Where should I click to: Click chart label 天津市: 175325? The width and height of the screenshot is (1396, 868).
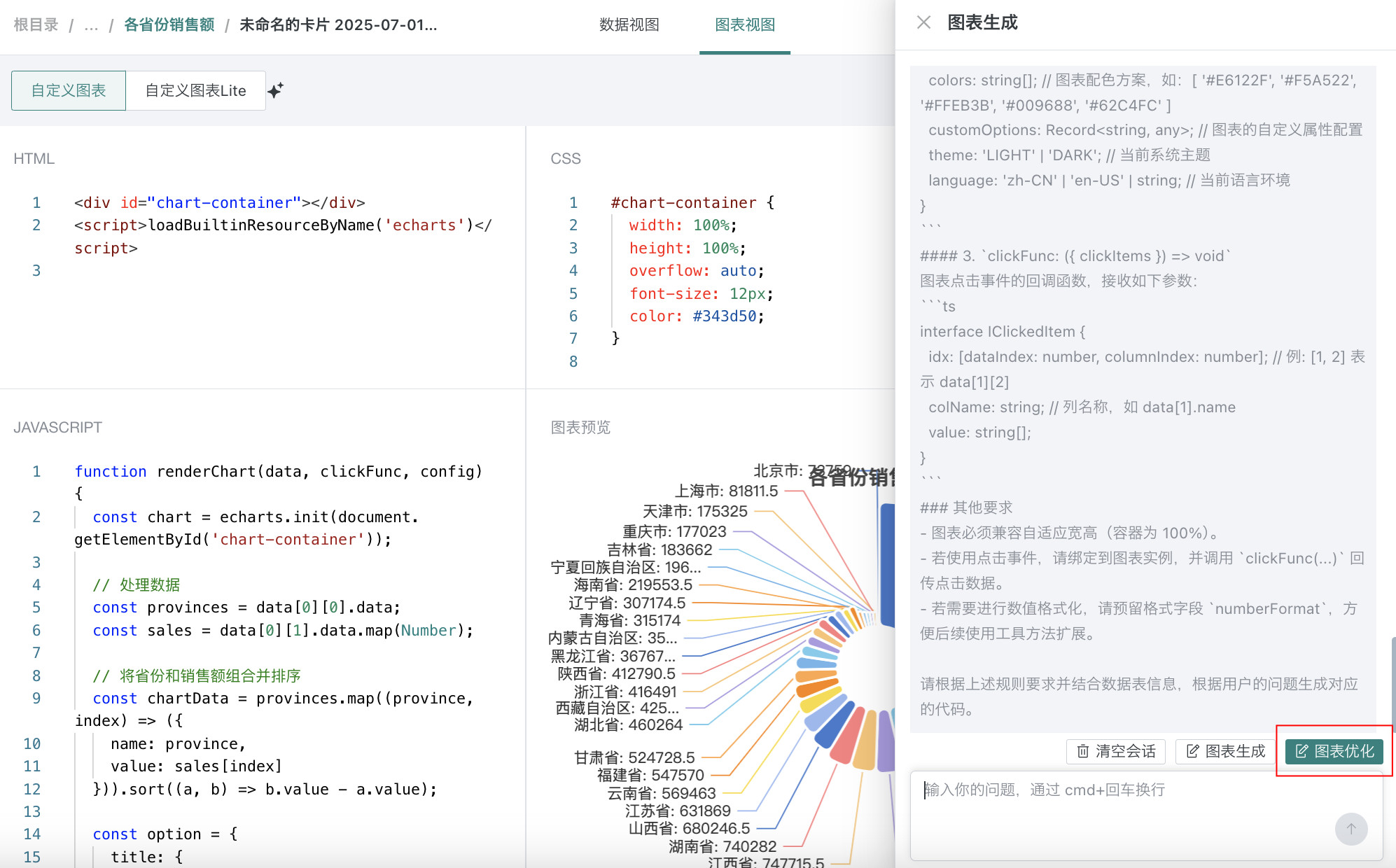coord(695,511)
